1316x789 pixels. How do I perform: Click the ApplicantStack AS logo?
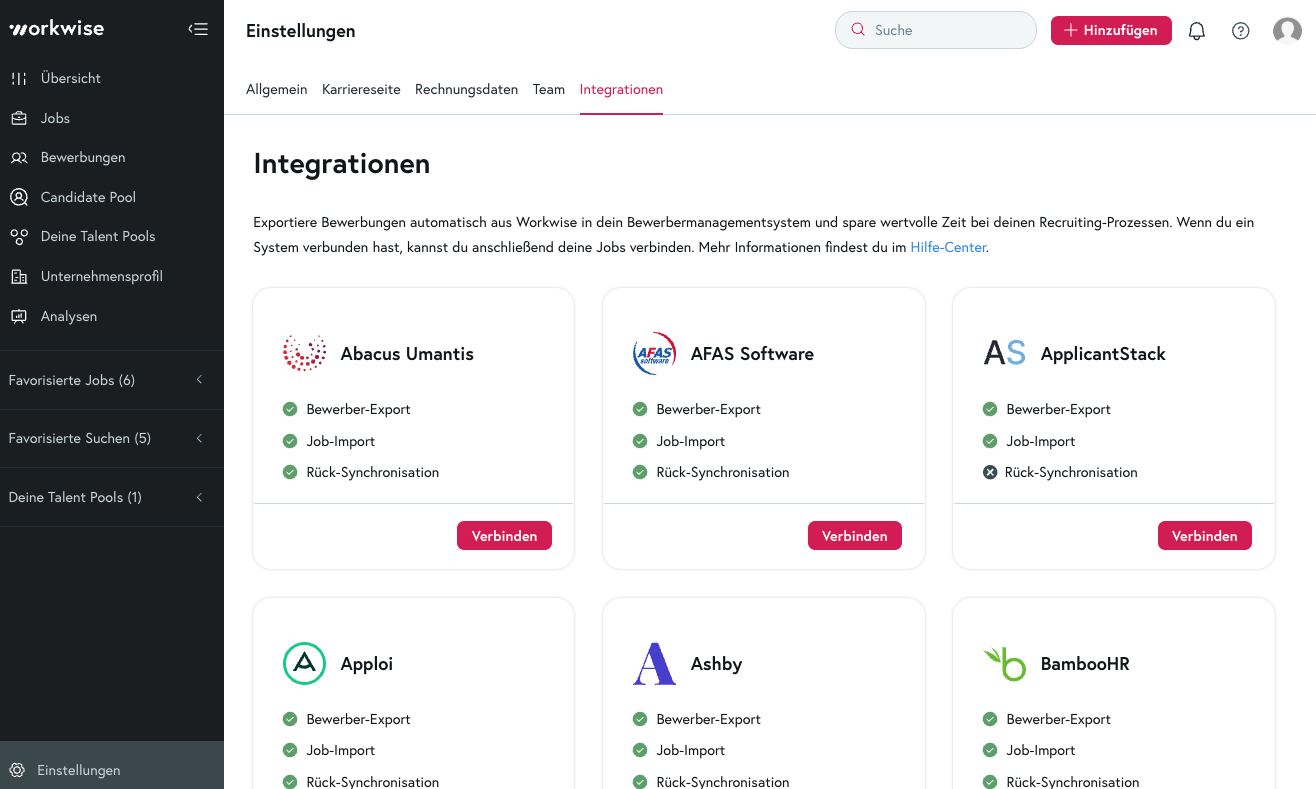(x=1004, y=353)
